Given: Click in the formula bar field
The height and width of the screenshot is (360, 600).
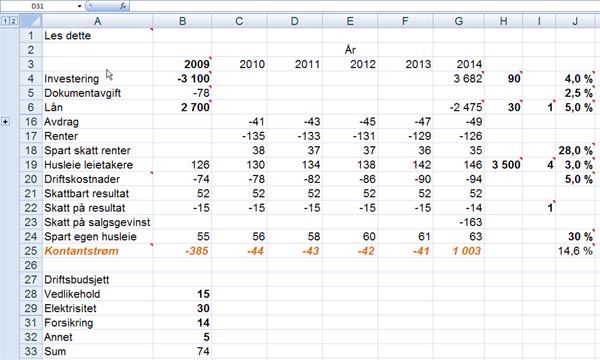Looking at the screenshot, I should tap(364, 6).
